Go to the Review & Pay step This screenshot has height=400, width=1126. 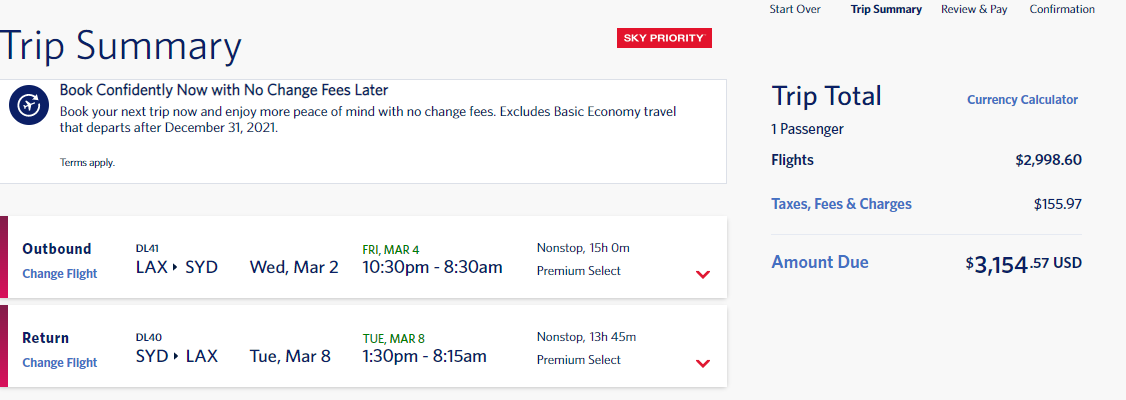(x=974, y=9)
